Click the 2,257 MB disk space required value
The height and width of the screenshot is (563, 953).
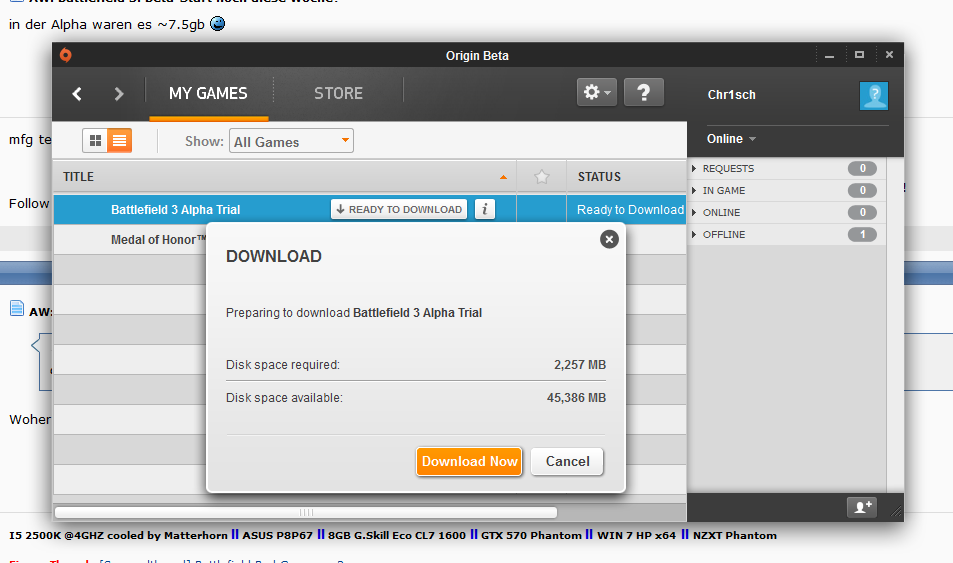tap(580, 365)
